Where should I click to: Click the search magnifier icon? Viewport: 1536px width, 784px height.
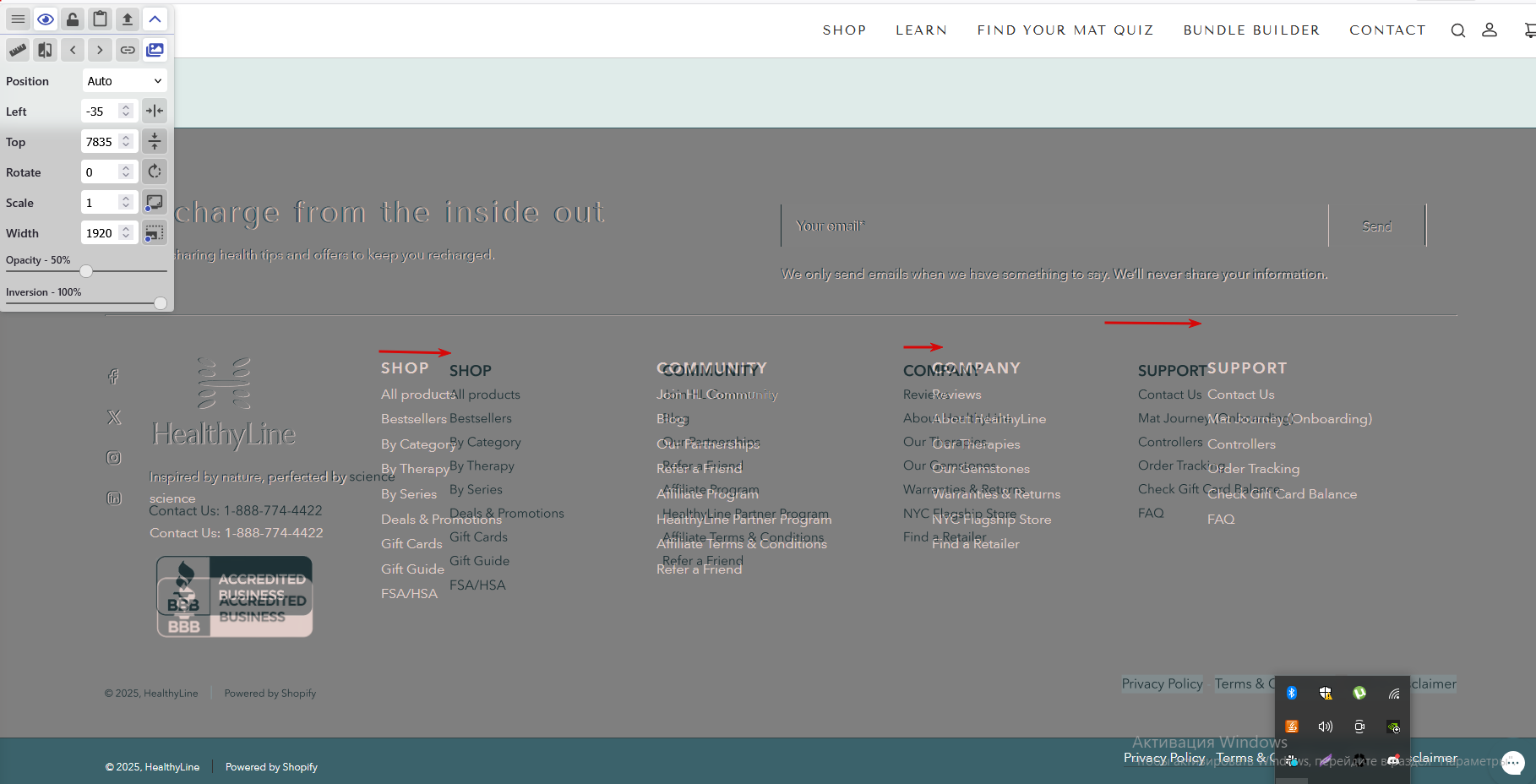[1458, 30]
